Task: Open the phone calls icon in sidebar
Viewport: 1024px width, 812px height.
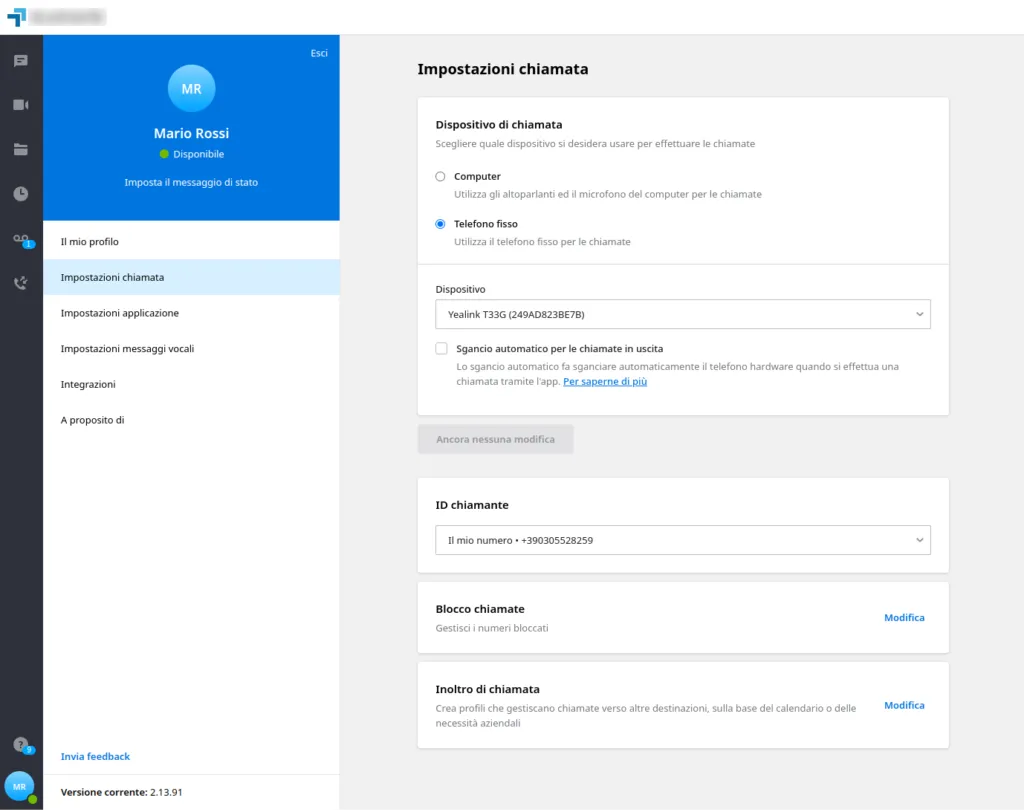Action: point(21,283)
